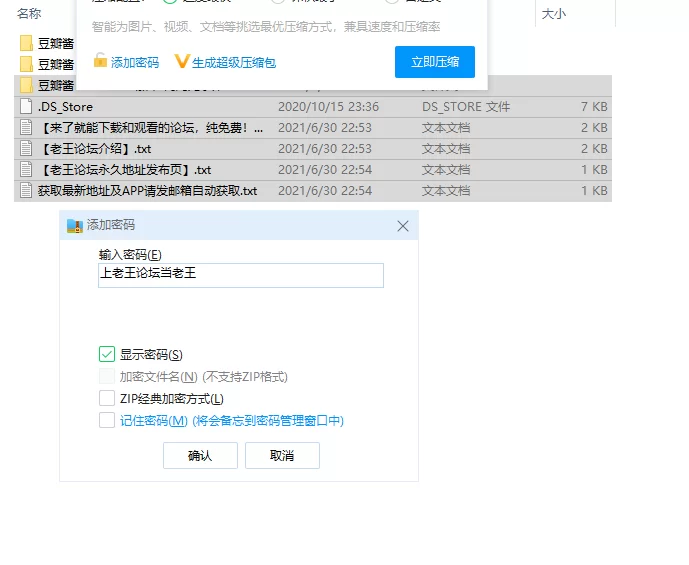Enable the ZIP经典加密方式 checkbox
Viewport: 689px width, 565px height.
pos(107,398)
